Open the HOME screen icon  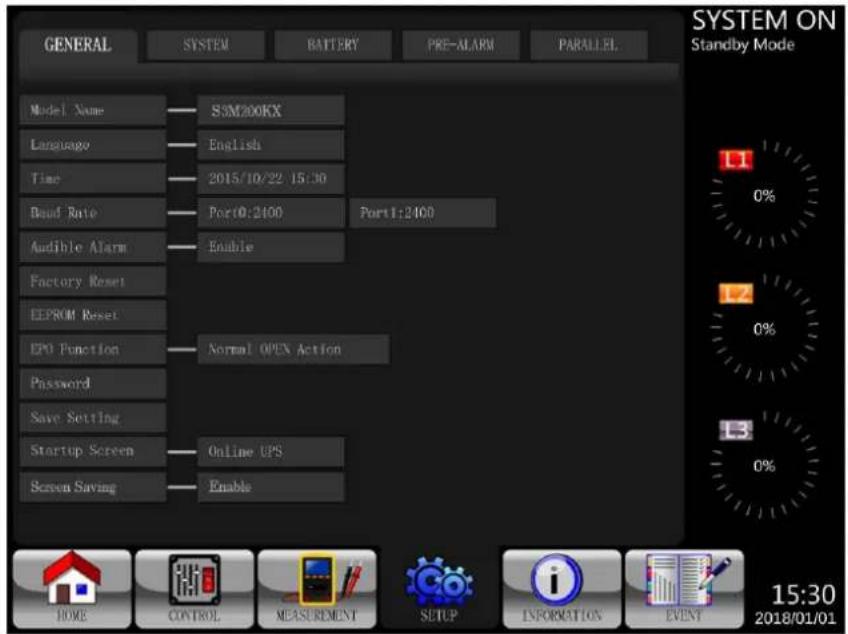pos(72,589)
